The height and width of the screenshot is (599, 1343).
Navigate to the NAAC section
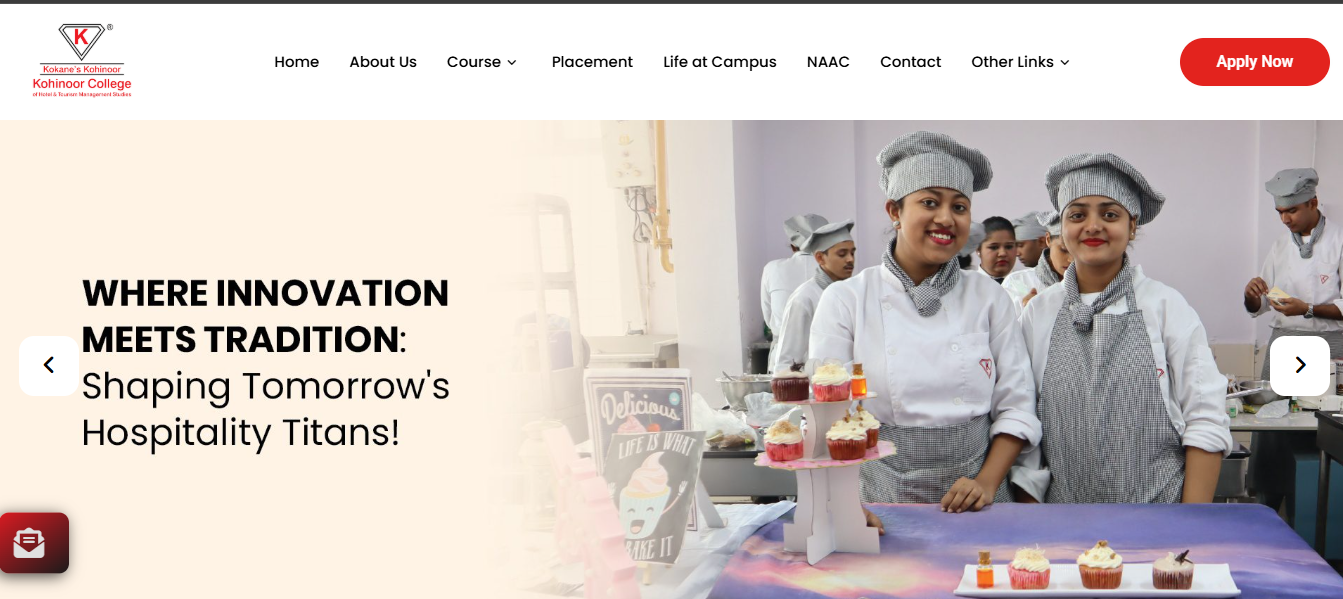(x=828, y=62)
